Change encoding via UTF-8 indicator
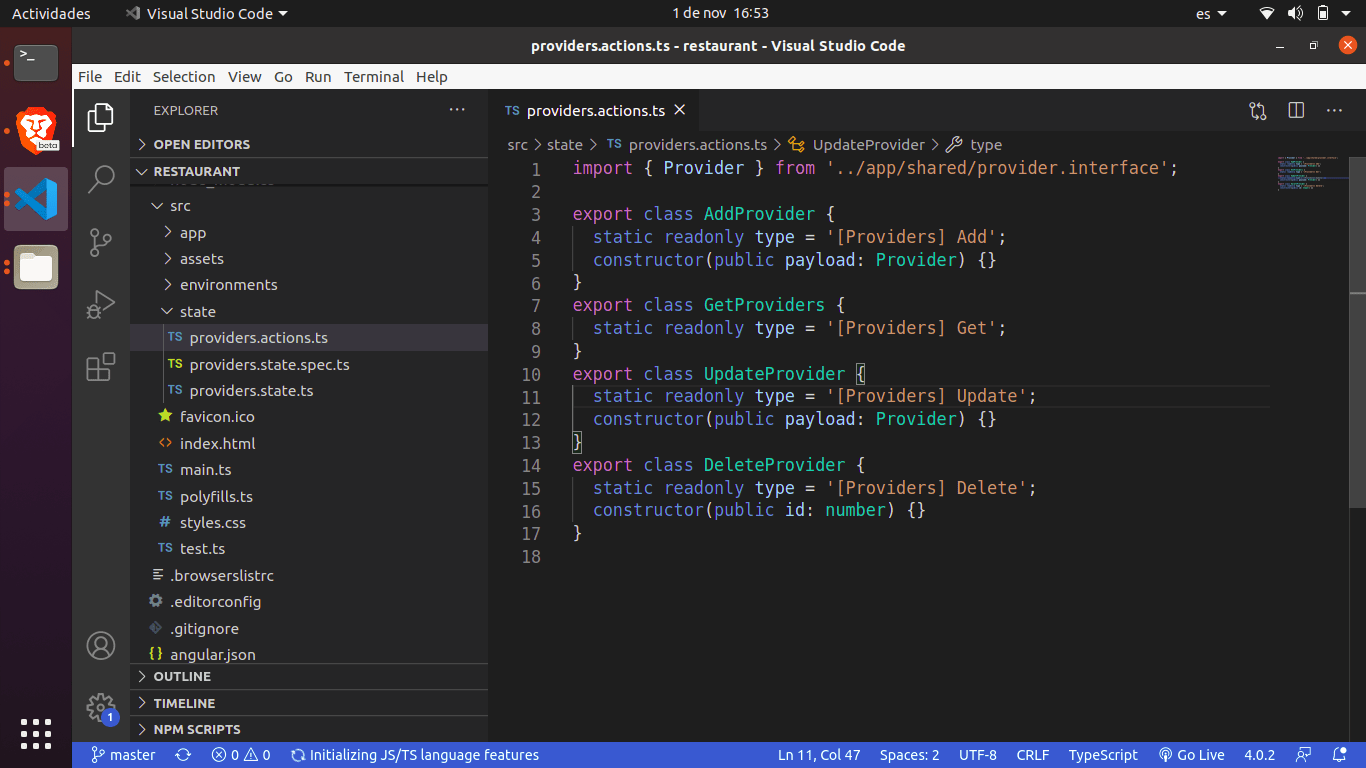Image resolution: width=1366 pixels, height=768 pixels. click(978, 755)
